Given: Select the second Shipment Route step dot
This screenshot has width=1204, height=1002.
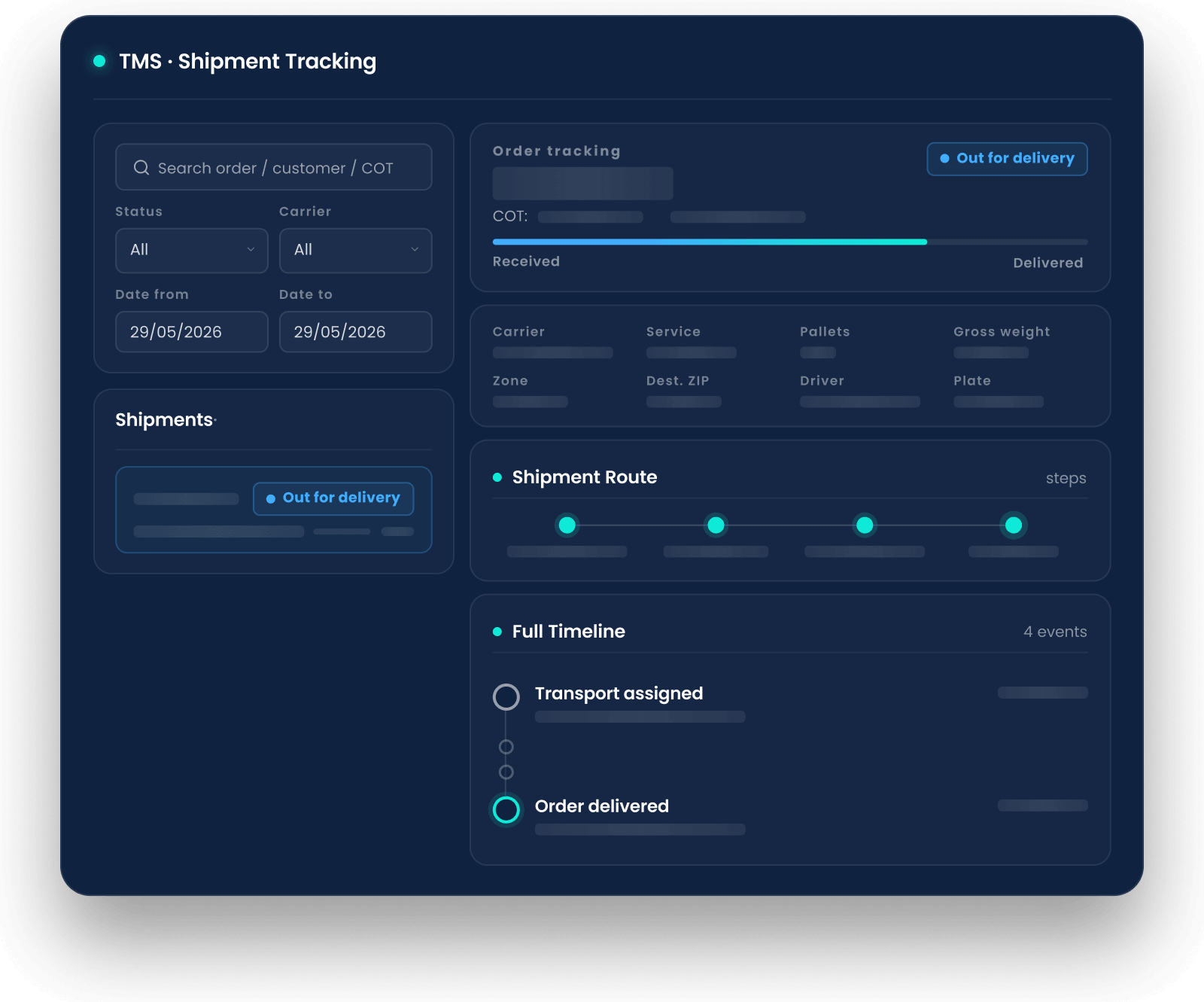Looking at the screenshot, I should pyautogui.click(x=716, y=525).
